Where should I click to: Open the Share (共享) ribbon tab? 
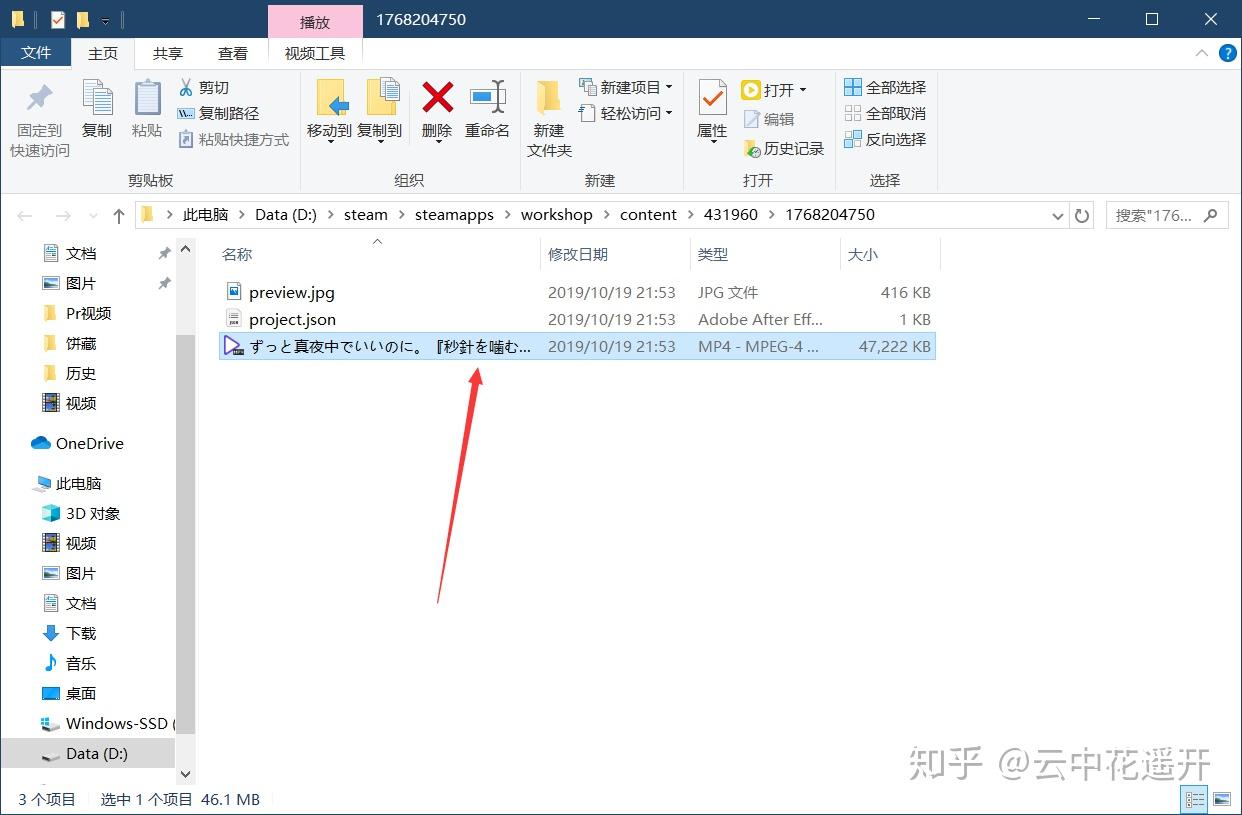coord(168,54)
